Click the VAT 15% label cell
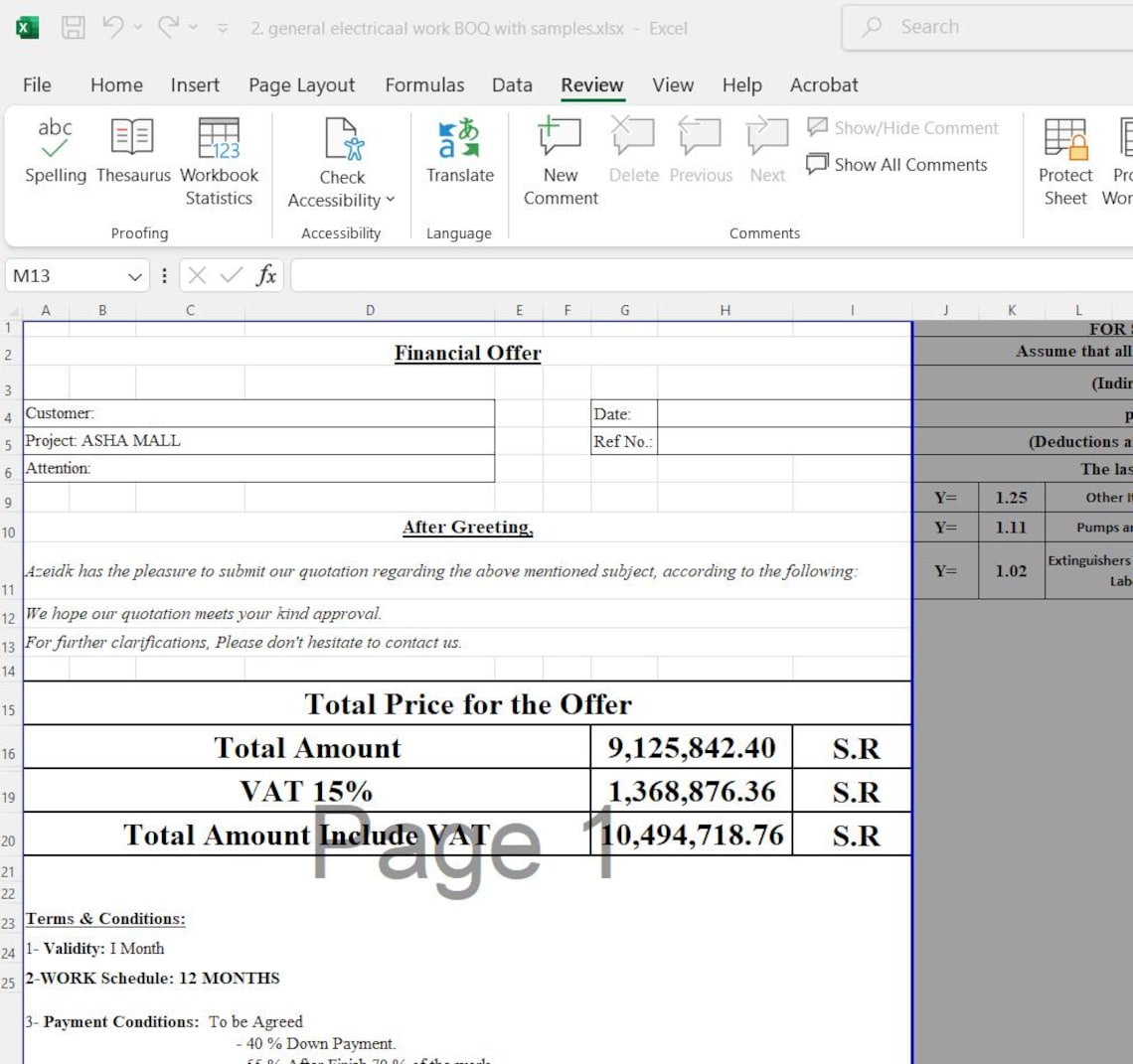 click(307, 792)
